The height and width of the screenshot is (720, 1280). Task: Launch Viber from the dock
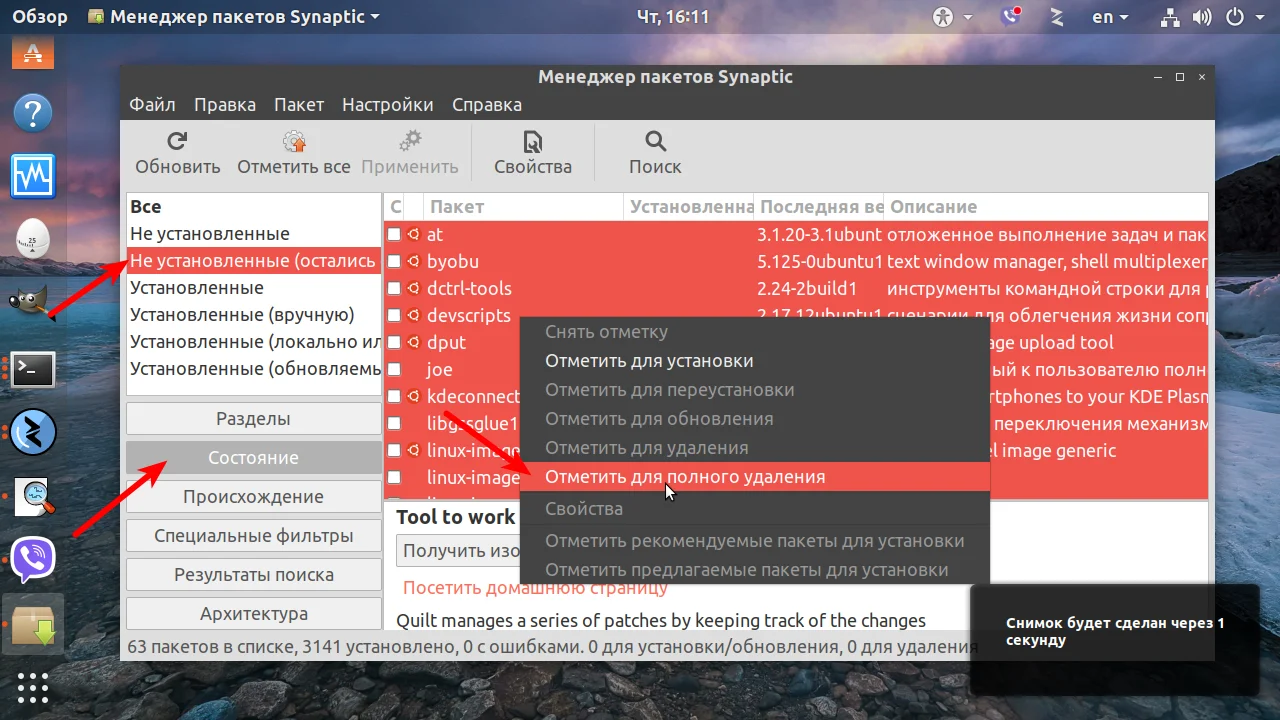[33, 560]
